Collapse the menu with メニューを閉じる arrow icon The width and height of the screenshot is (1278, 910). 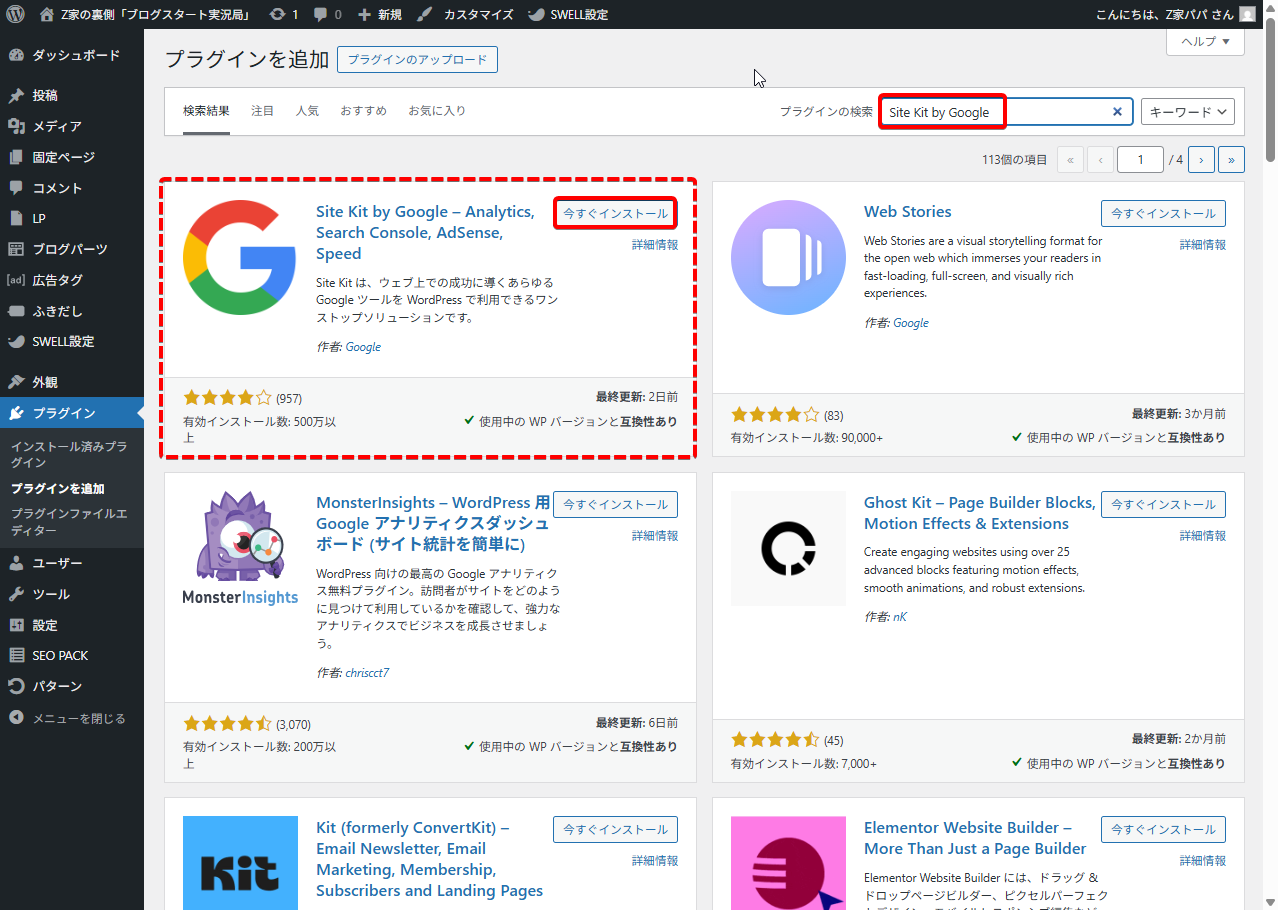pyautogui.click(x=16, y=718)
